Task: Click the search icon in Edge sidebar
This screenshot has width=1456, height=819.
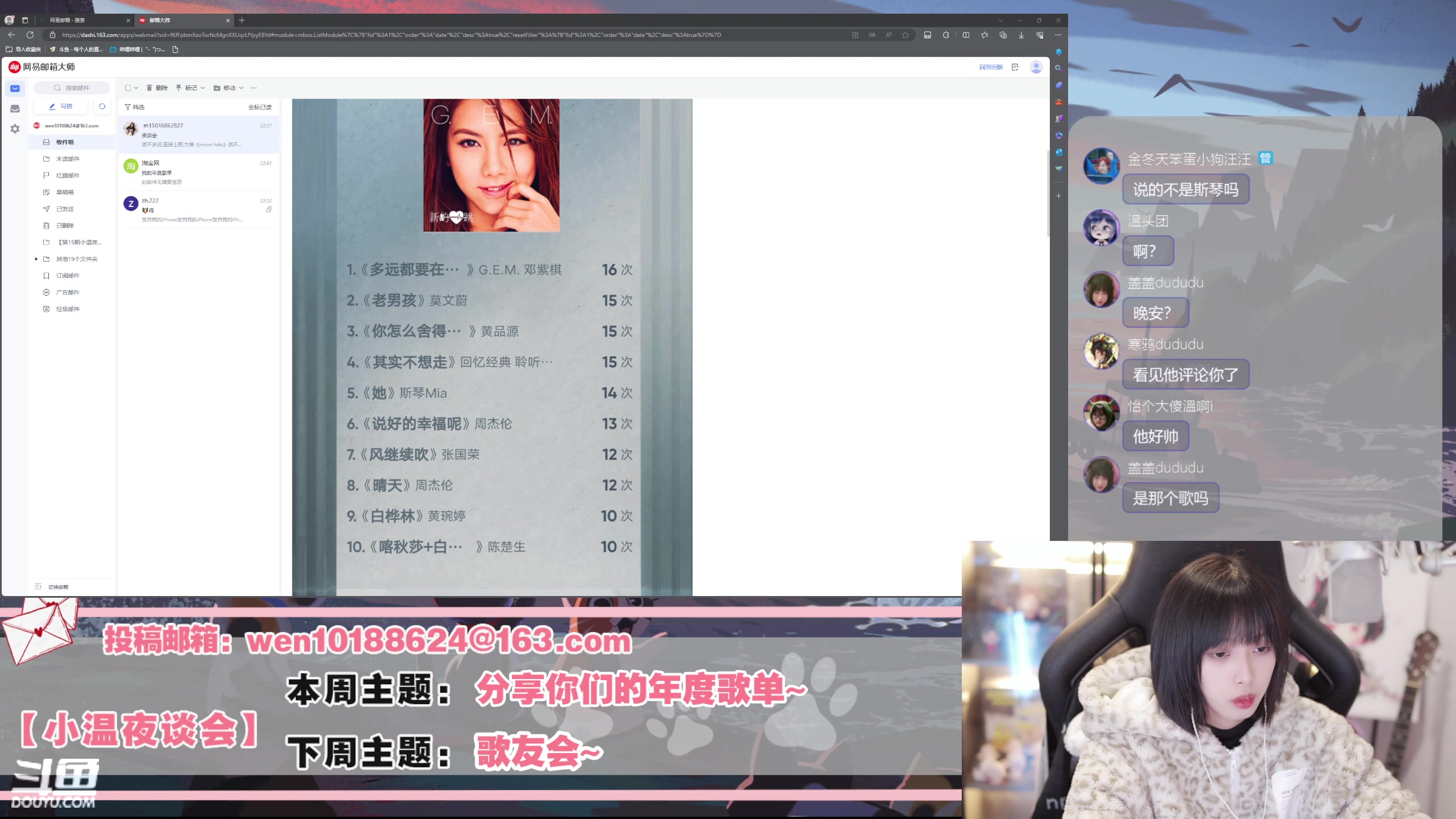Action: click(x=1058, y=68)
